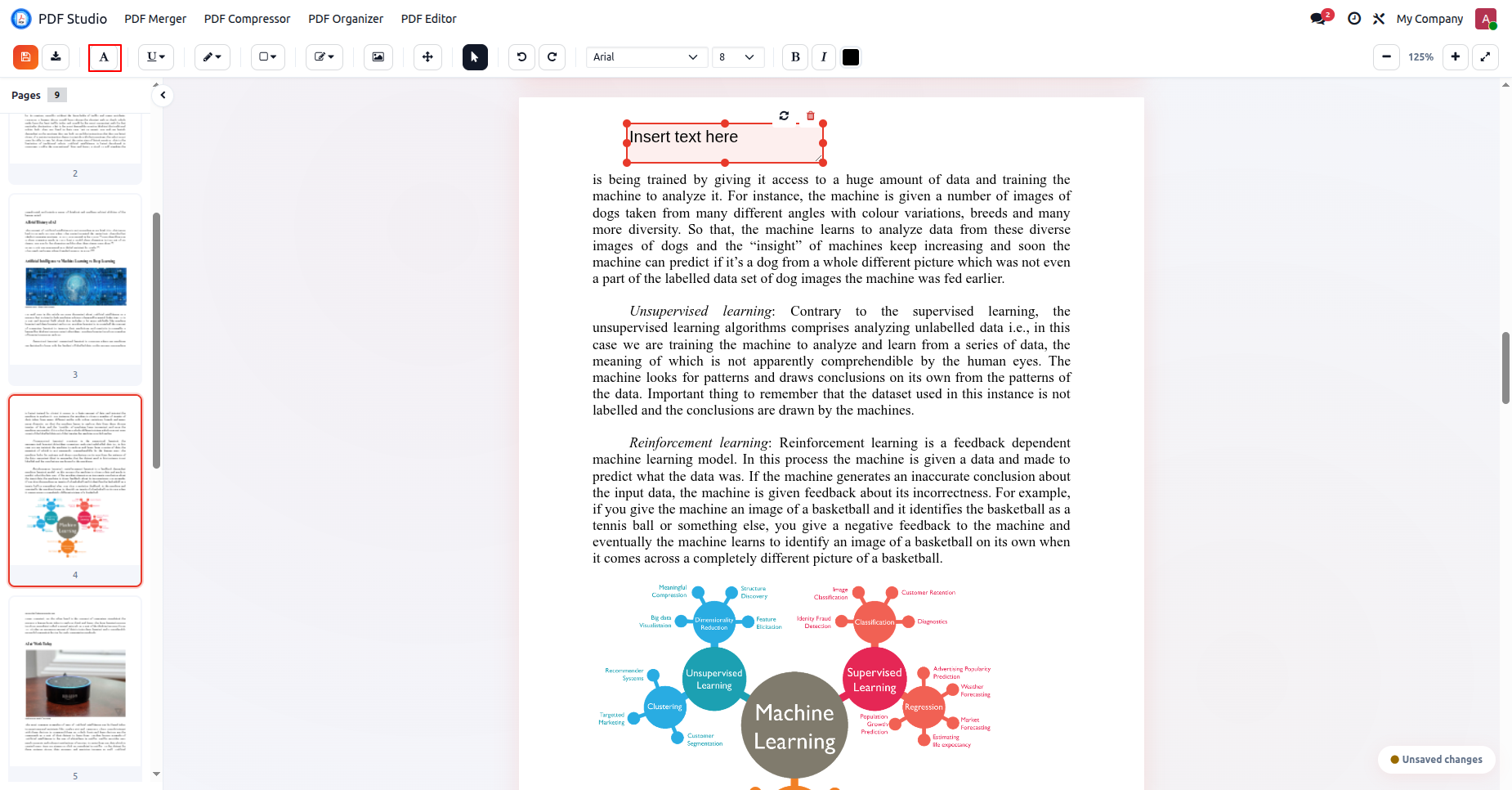Viewport: 1512px width, 790px height.
Task: Click the Download PDF icon
Action: (56, 57)
